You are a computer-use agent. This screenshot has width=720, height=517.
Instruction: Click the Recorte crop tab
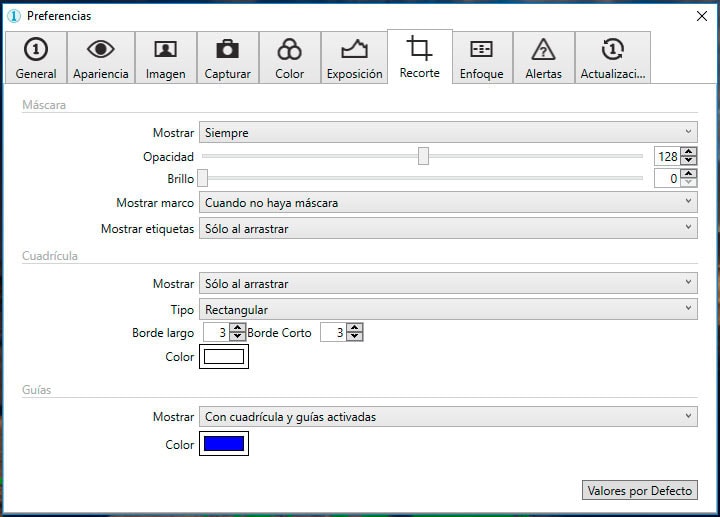419,57
